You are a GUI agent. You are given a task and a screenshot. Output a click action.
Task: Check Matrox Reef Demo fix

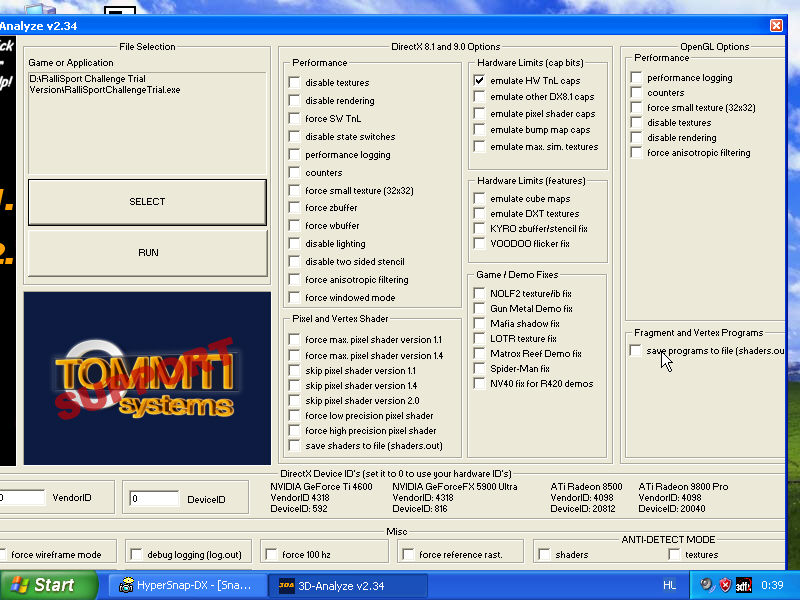(479, 353)
